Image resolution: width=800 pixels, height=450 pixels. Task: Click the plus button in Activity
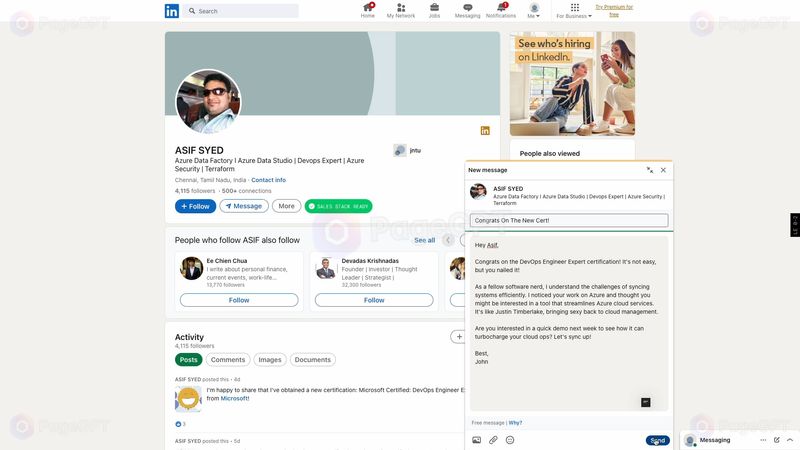(x=458, y=337)
